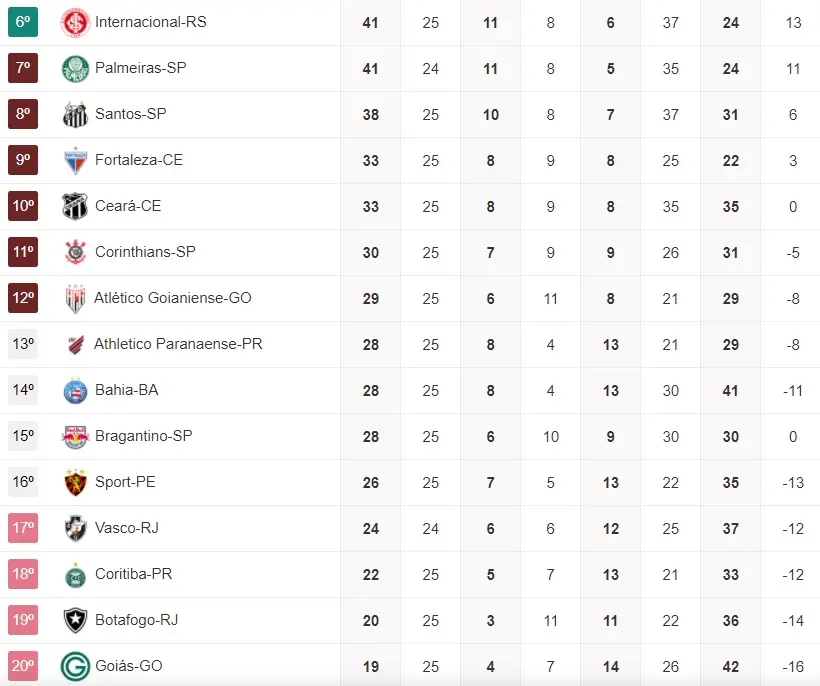Click the Internacional-RS club crest
Viewport: 820px width, 686px height.
coord(75,22)
